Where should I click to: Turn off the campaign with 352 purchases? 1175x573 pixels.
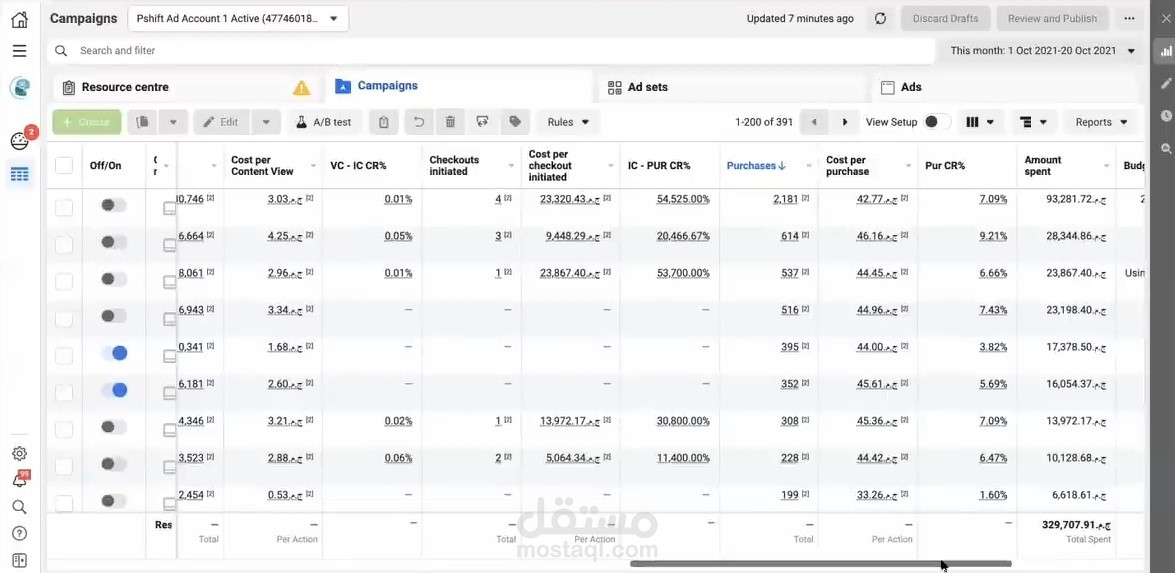[114, 389]
